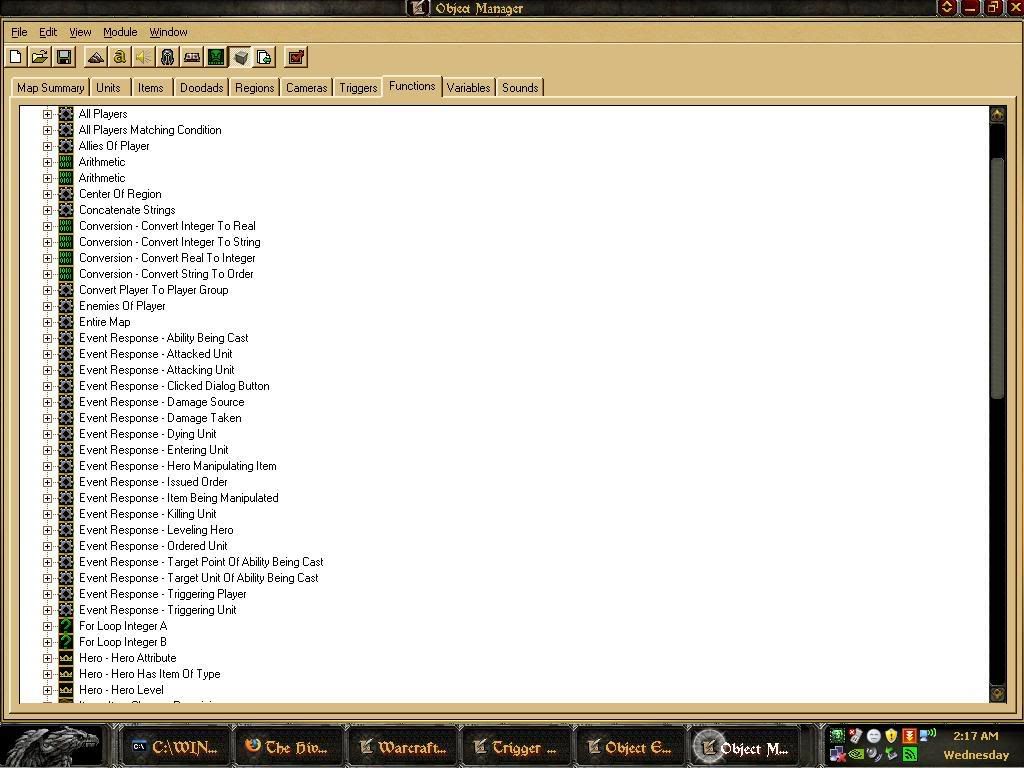Open the Terrain Editor mountain icon

[x=96, y=57]
